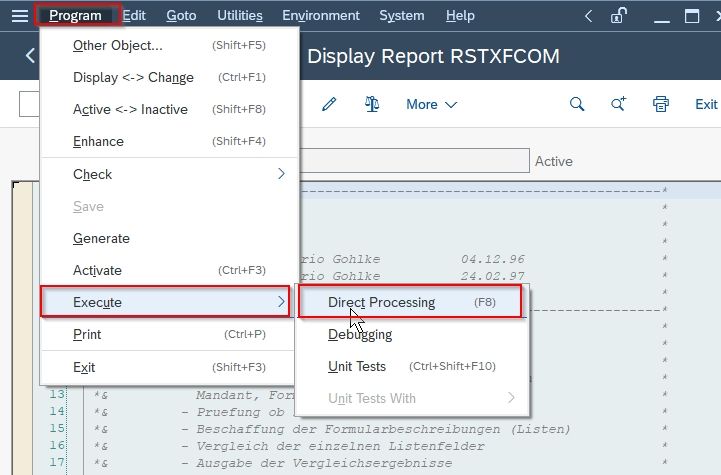Open the Utilities menu
721x475 pixels.
point(240,16)
